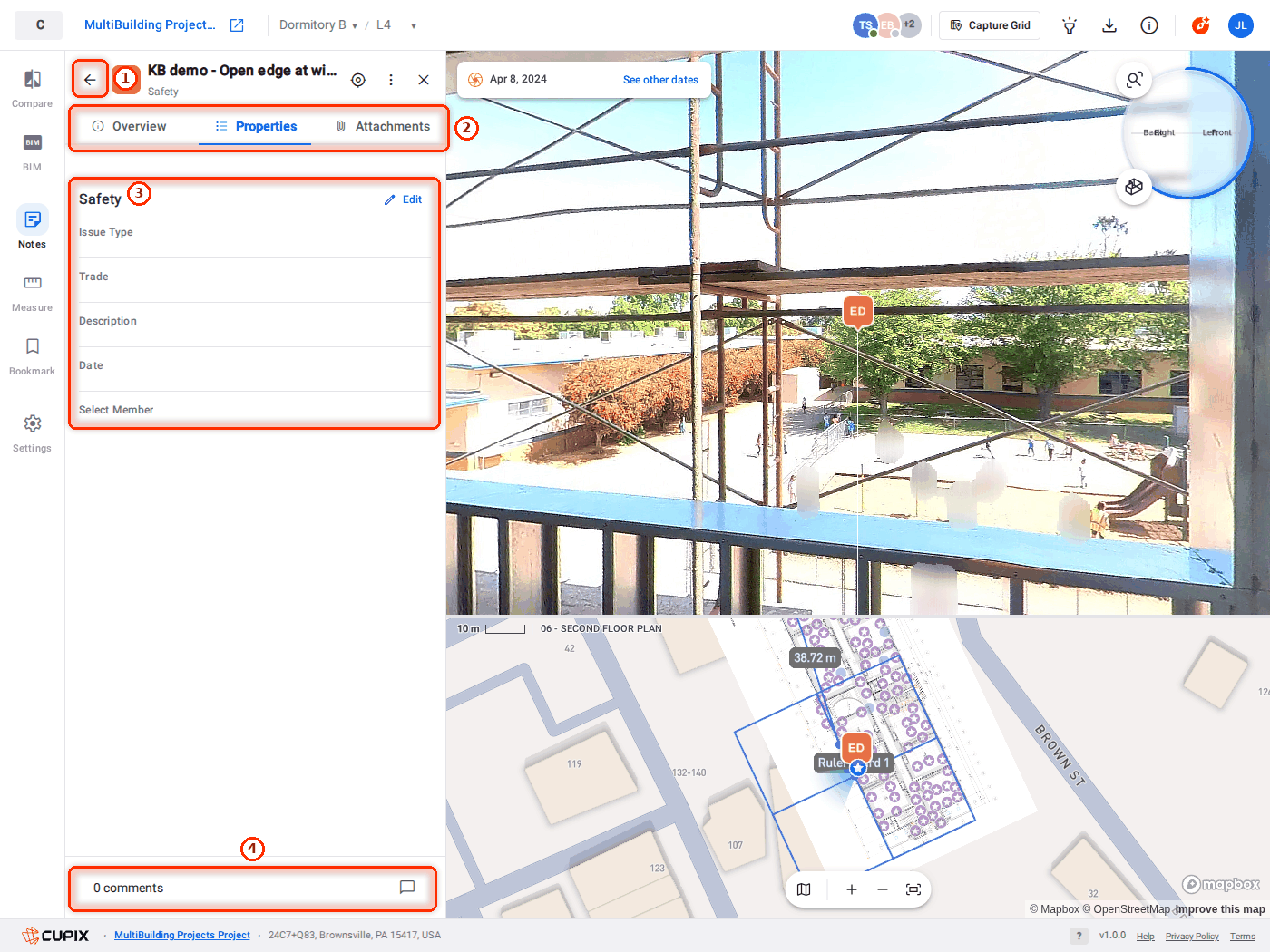
Task: Select the Notes sidebar tool
Action: point(32,227)
